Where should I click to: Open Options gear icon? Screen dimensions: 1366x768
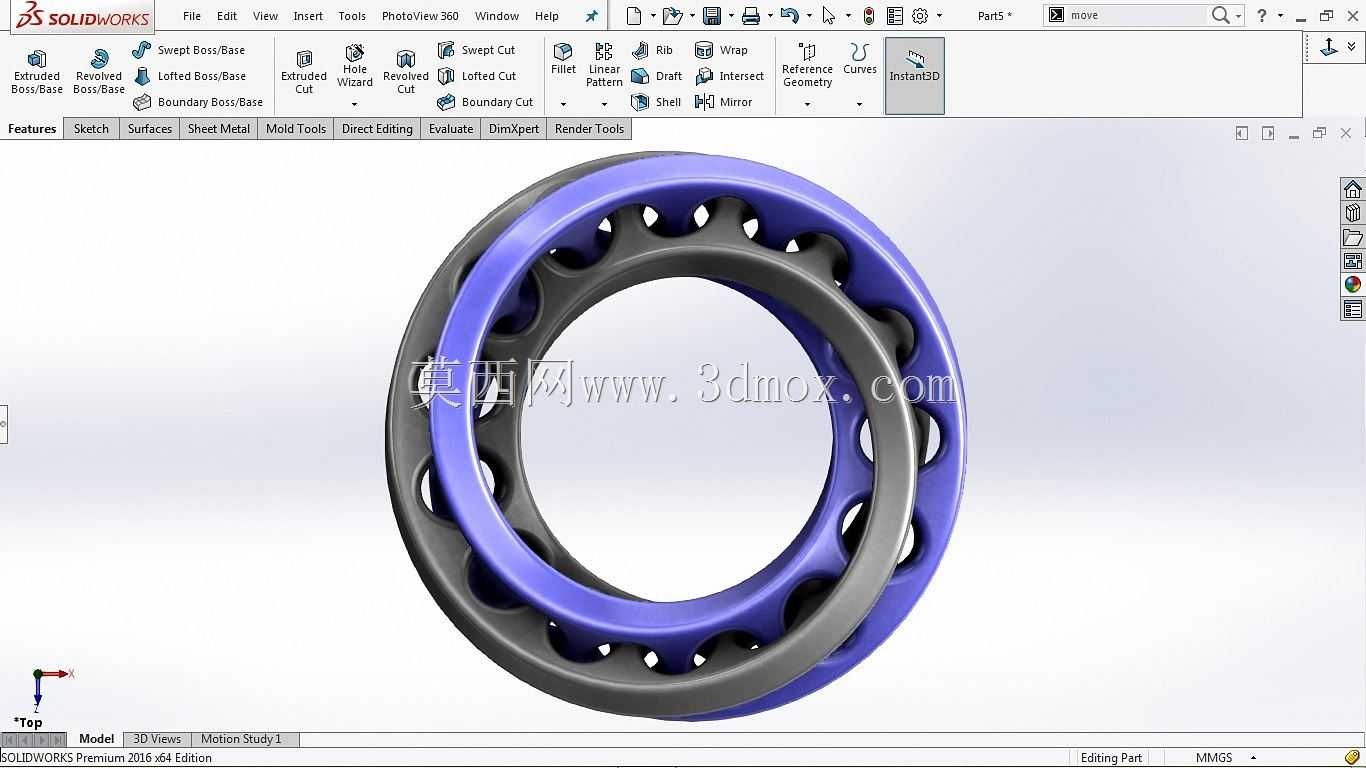click(x=920, y=16)
